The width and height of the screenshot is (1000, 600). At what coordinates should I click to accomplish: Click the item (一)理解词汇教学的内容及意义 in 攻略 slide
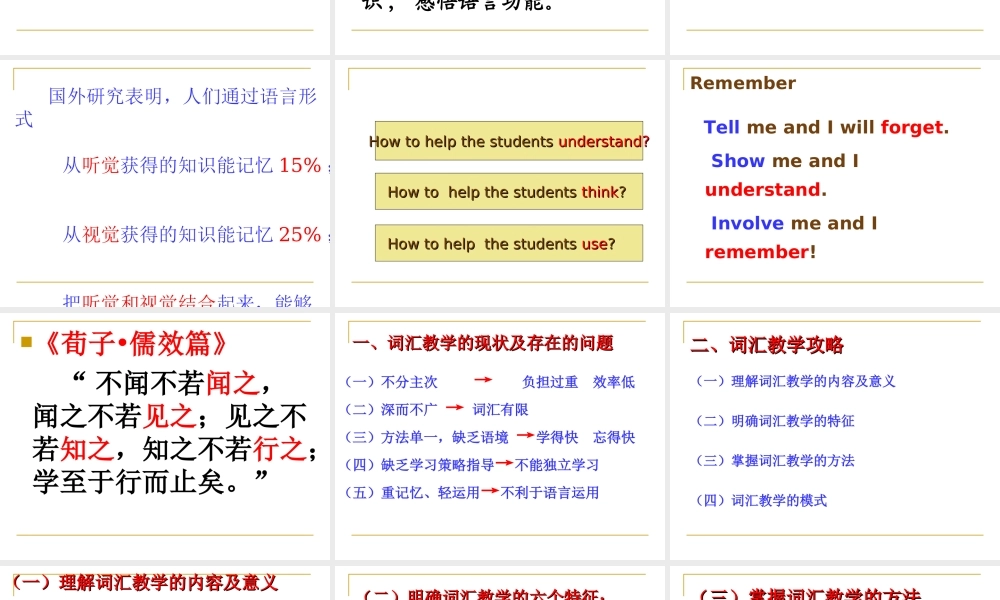(x=795, y=381)
